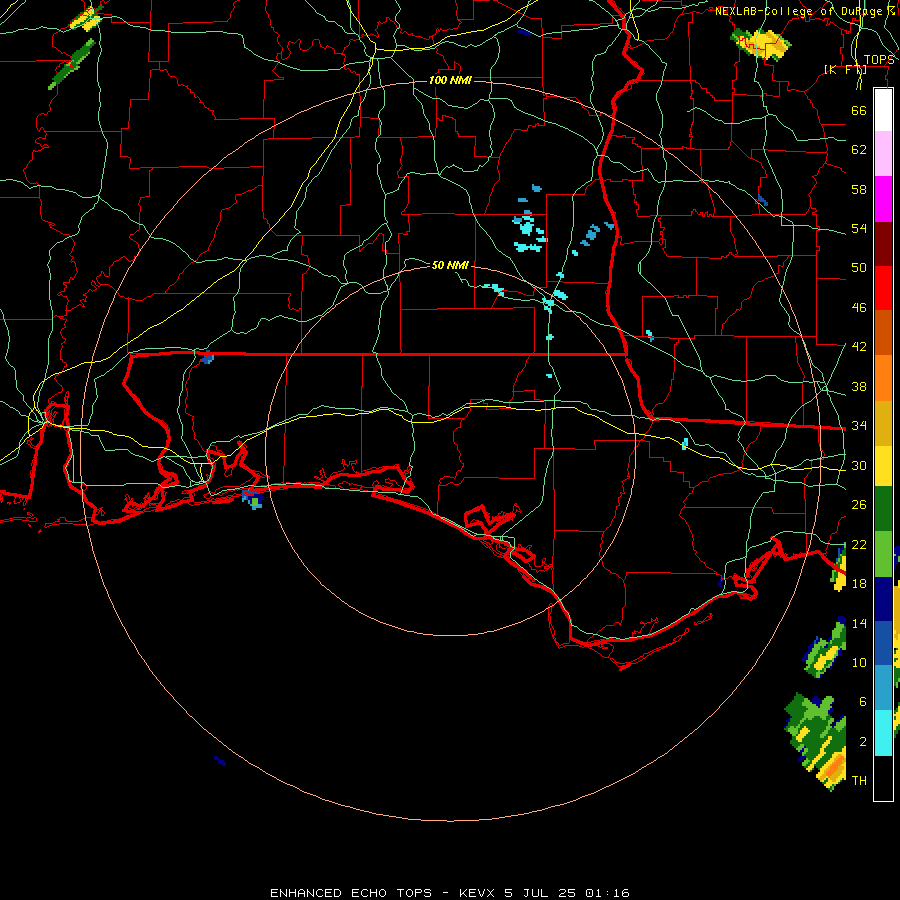Click the 14 legend value
Screen dimensions: 900x900
(859, 623)
